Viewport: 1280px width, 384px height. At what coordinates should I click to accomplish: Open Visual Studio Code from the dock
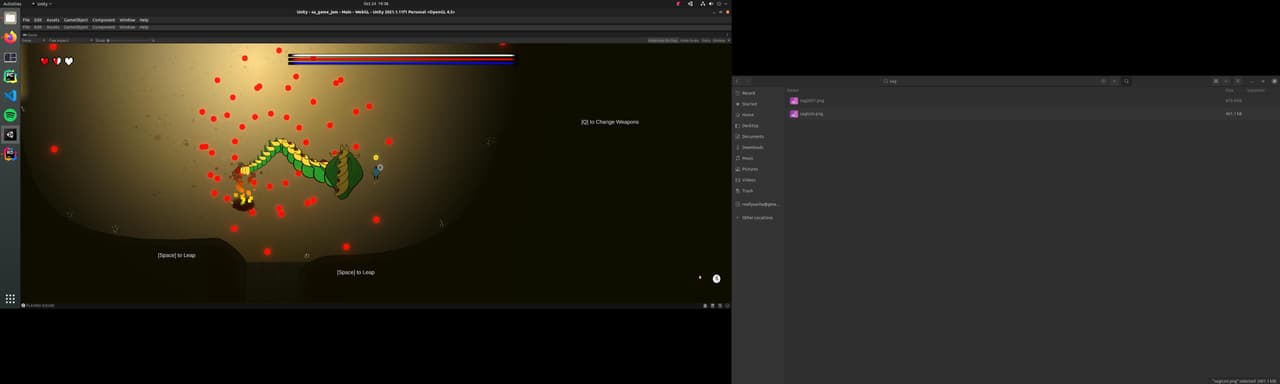click(10, 96)
